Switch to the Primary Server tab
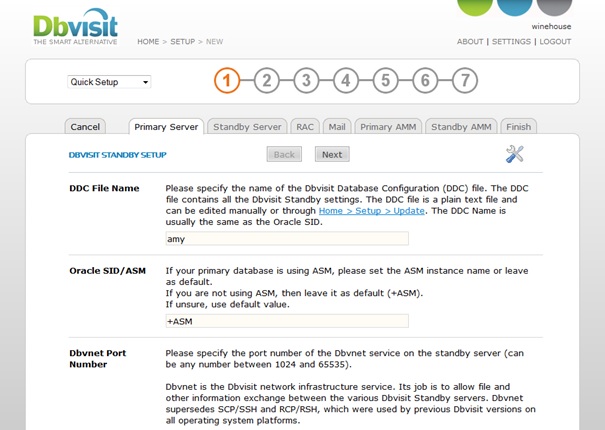This screenshot has height=430, width=605. 166,127
